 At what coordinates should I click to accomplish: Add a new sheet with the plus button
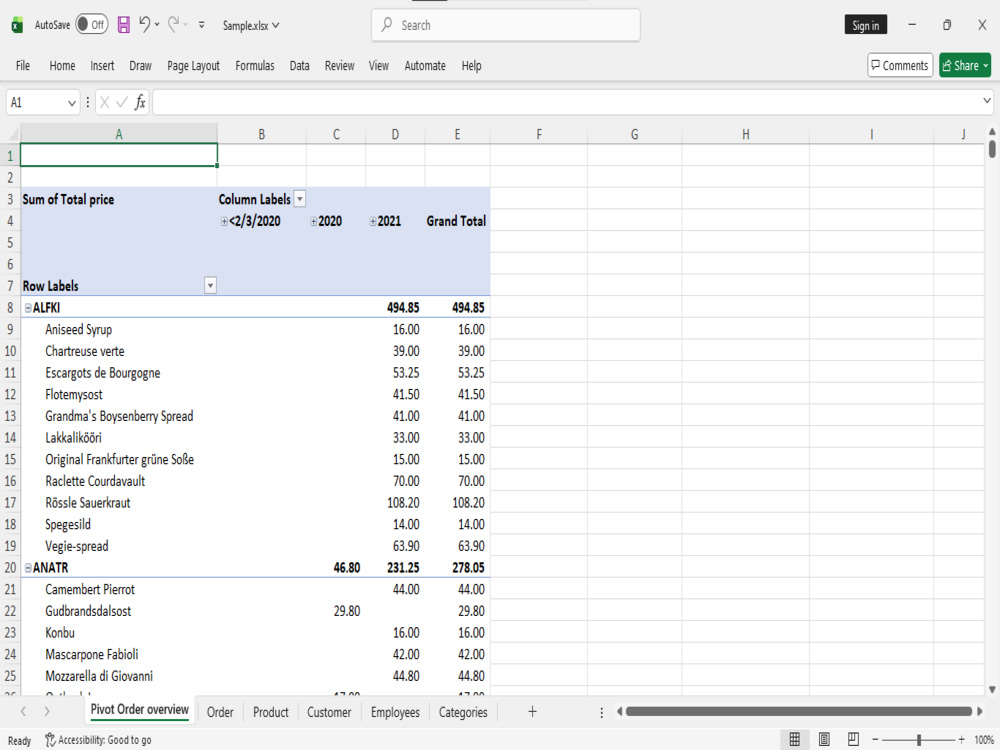point(532,712)
